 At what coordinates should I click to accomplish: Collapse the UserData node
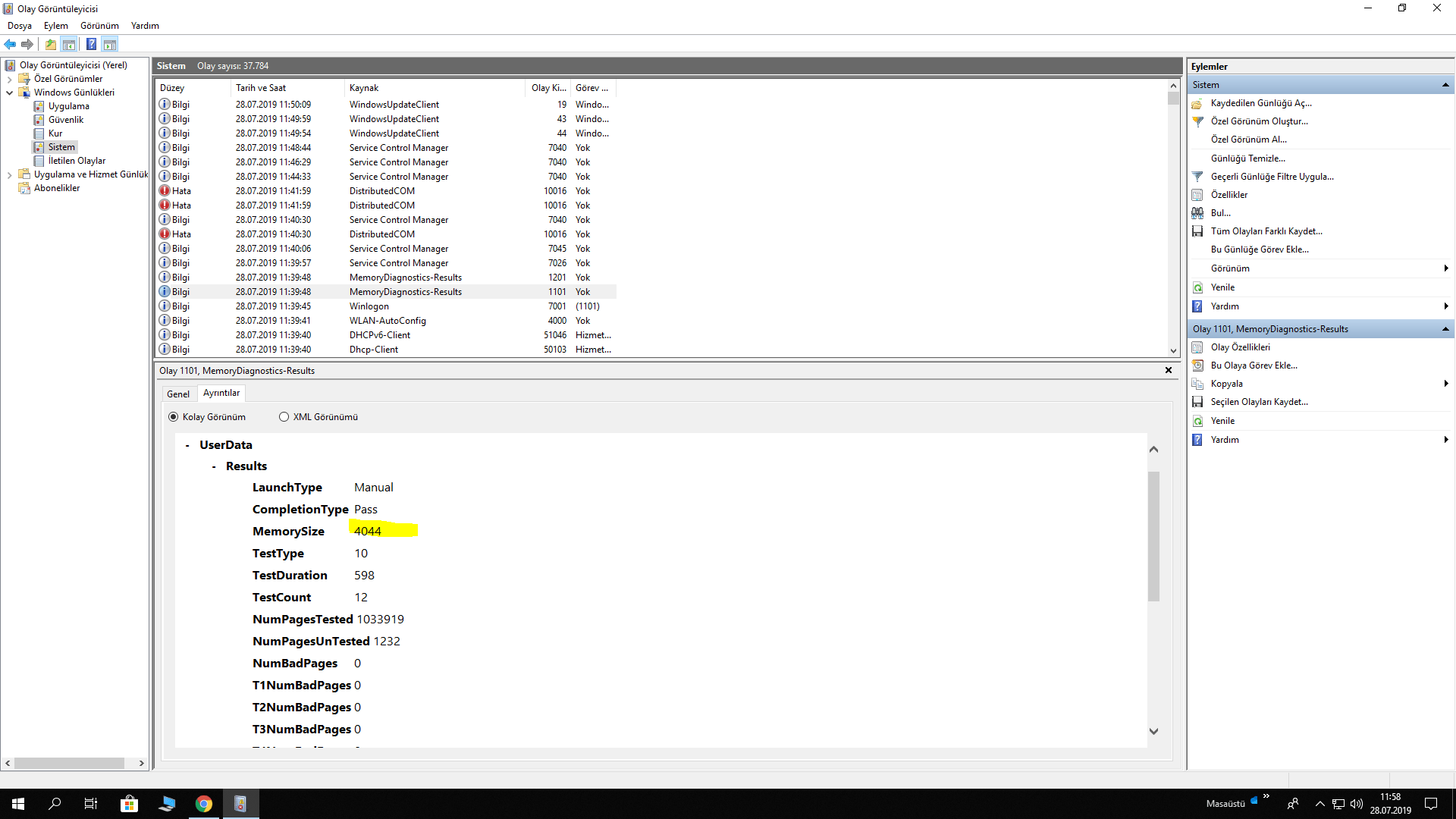[x=187, y=446]
